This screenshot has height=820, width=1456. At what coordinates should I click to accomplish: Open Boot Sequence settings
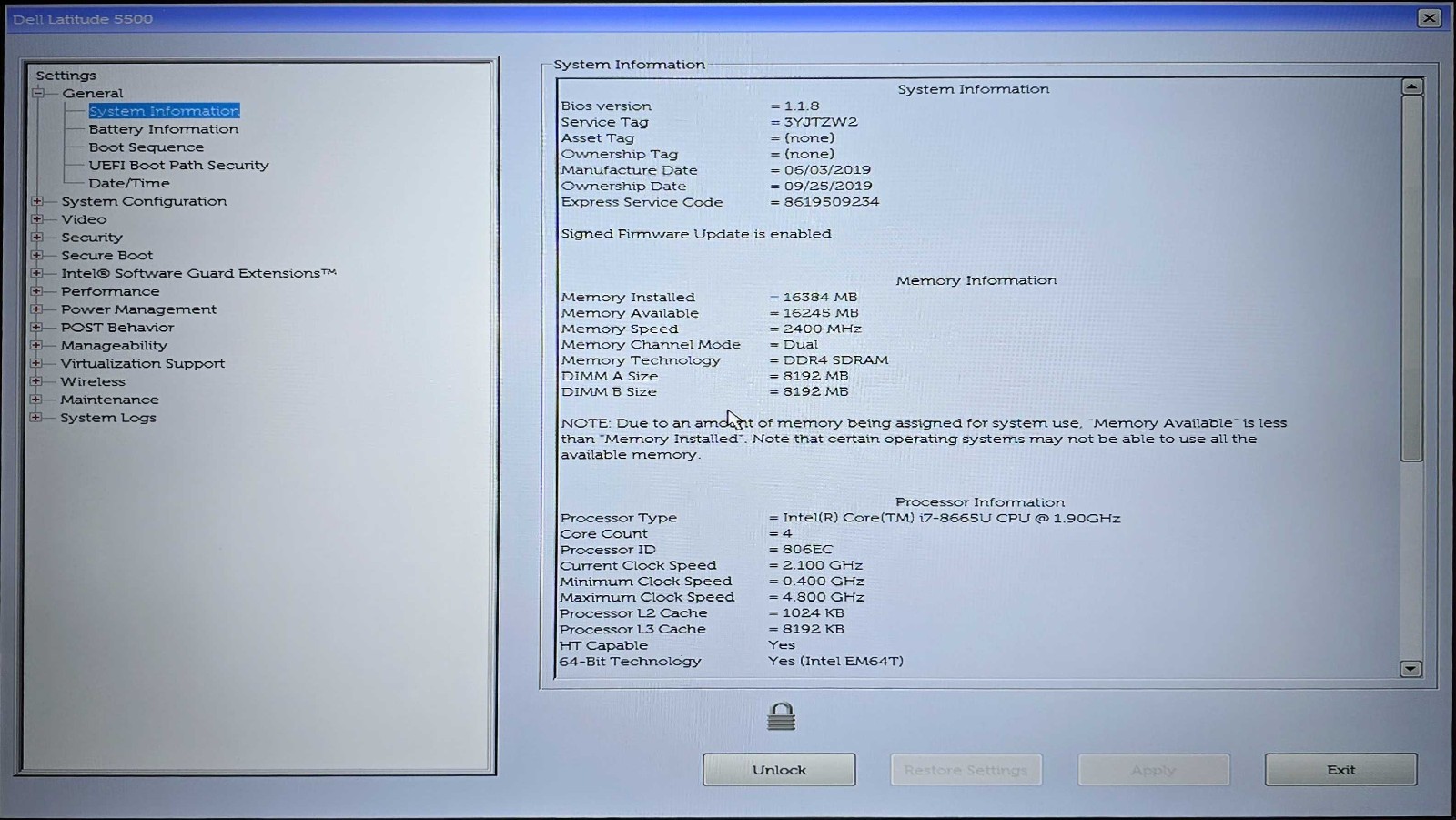147,147
